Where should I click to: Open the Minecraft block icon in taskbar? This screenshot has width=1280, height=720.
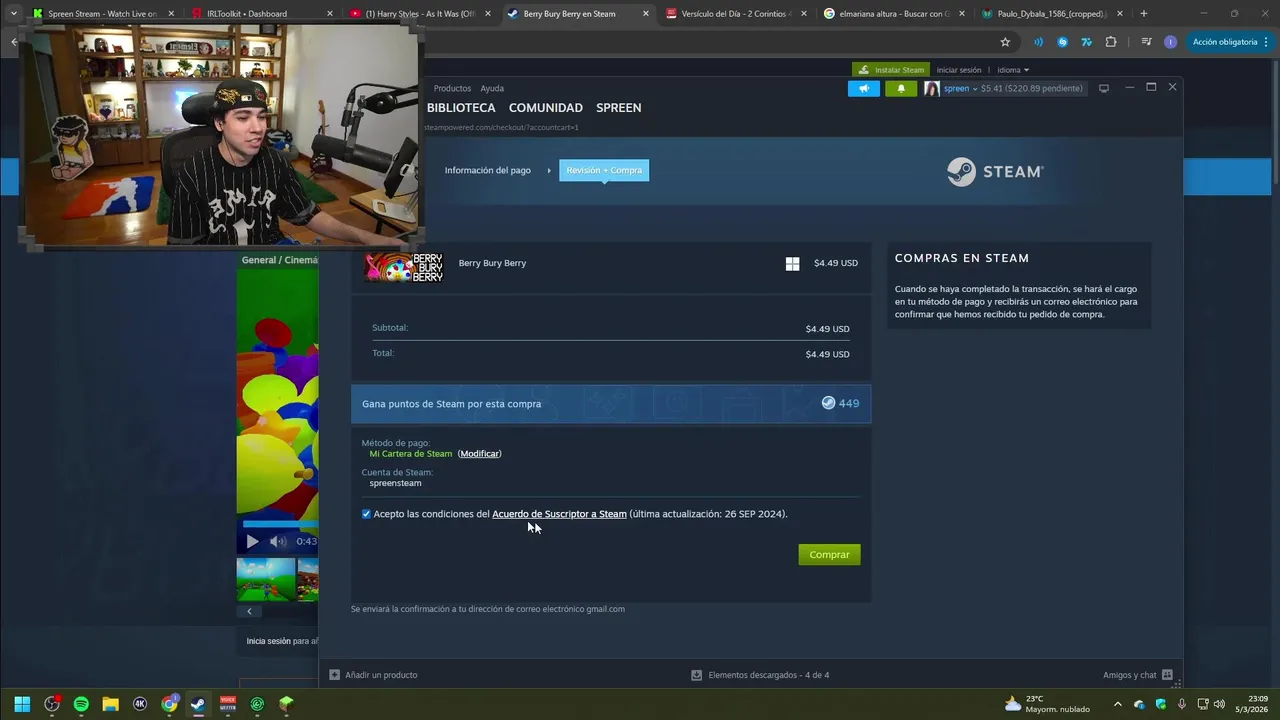pyautogui.click(x=286, y=704)
